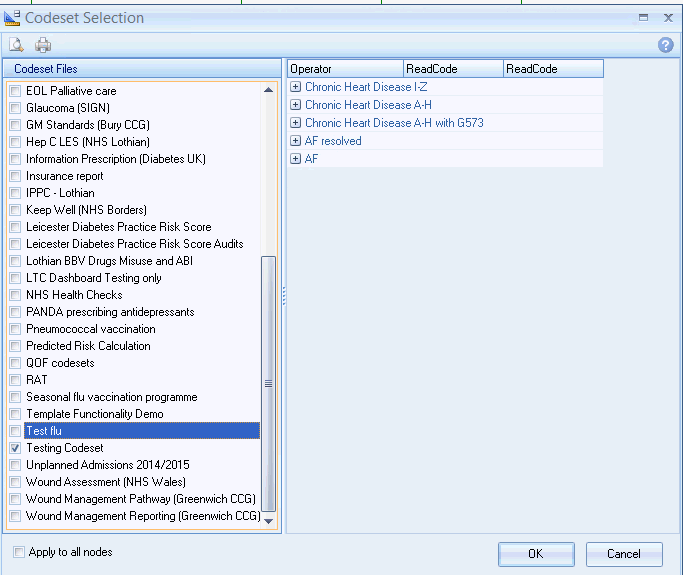
Task: Select the Test flu list item
Action: (45, 431)
